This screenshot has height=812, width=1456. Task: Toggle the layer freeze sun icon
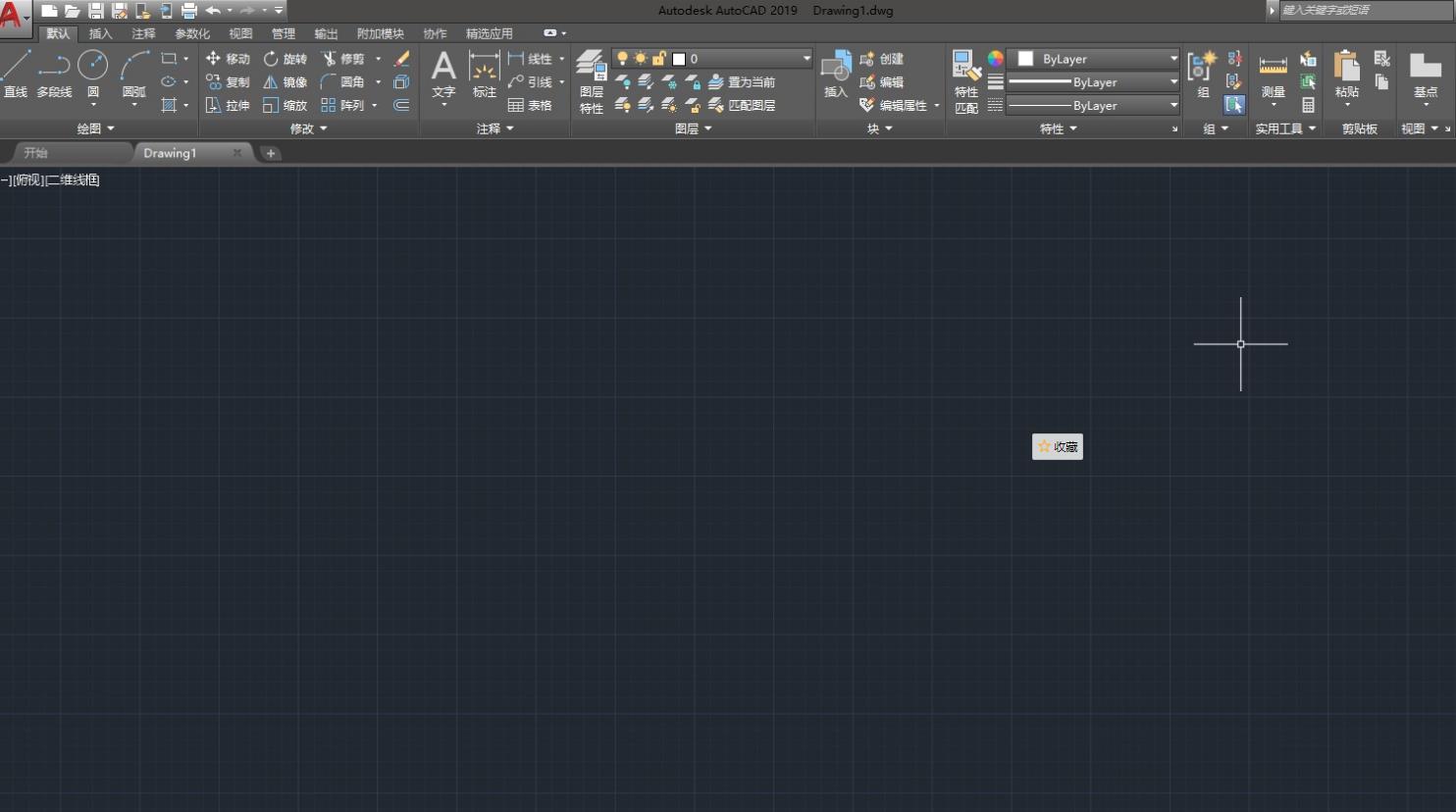(640, 59)
